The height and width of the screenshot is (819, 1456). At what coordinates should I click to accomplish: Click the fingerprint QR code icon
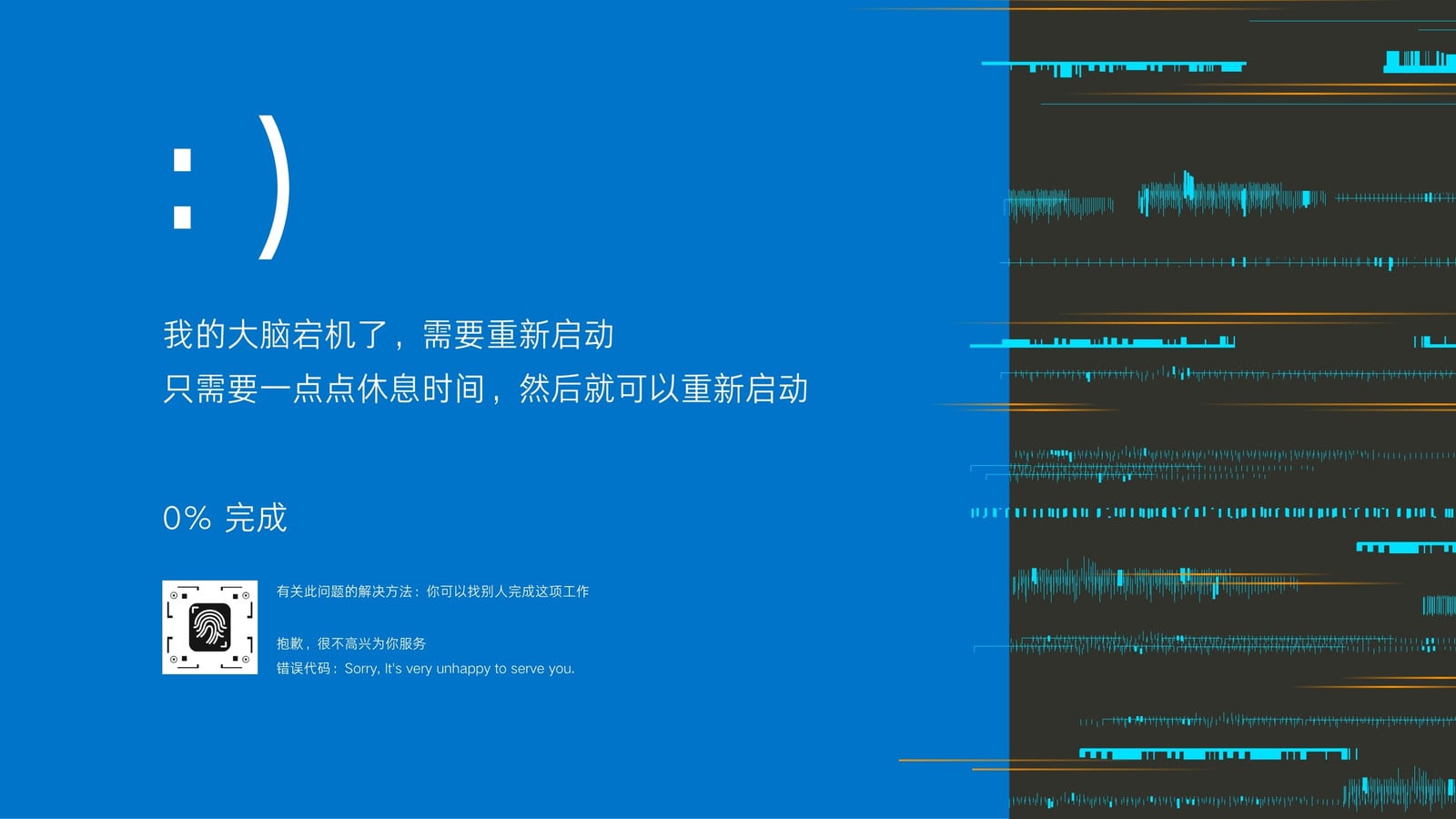coord(209,627)
